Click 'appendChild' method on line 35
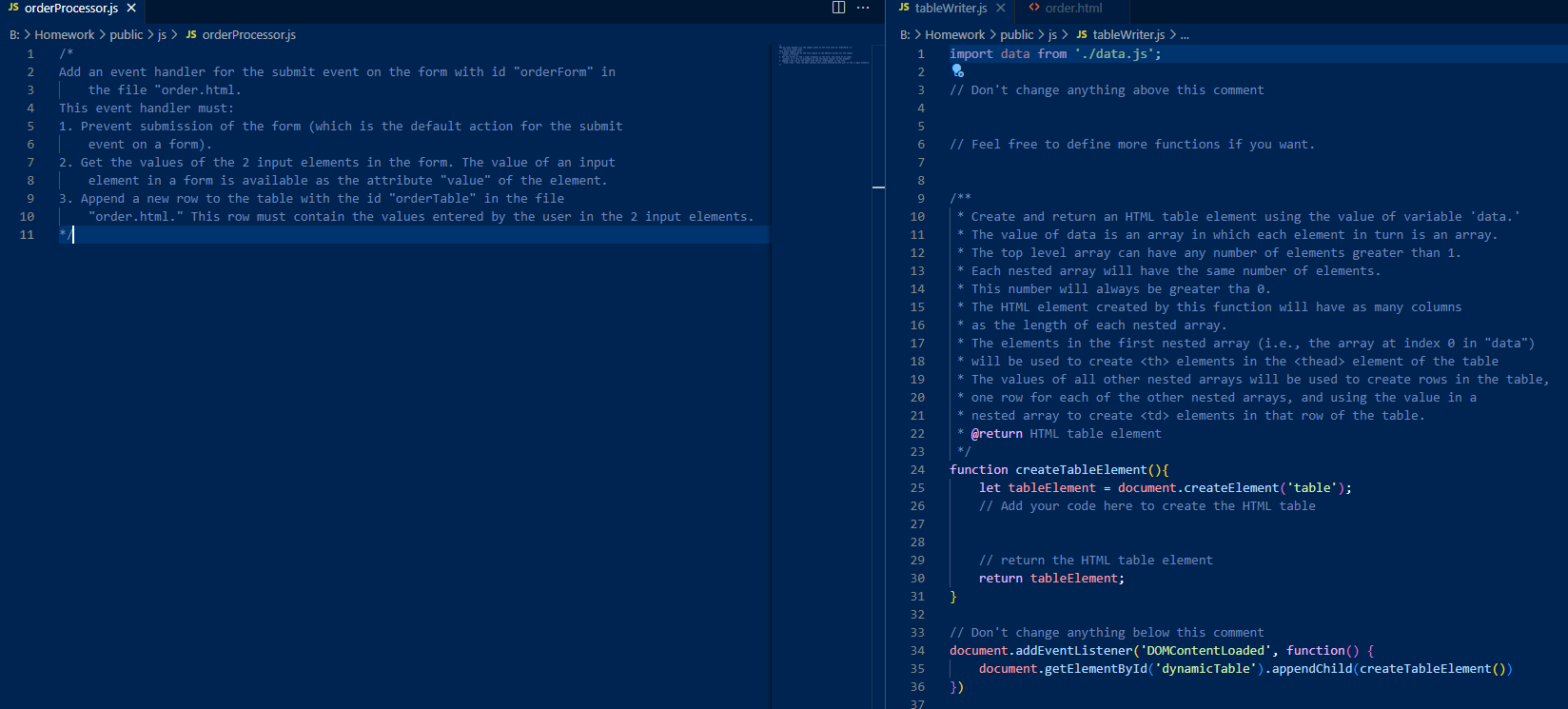 coord(1312,669)
